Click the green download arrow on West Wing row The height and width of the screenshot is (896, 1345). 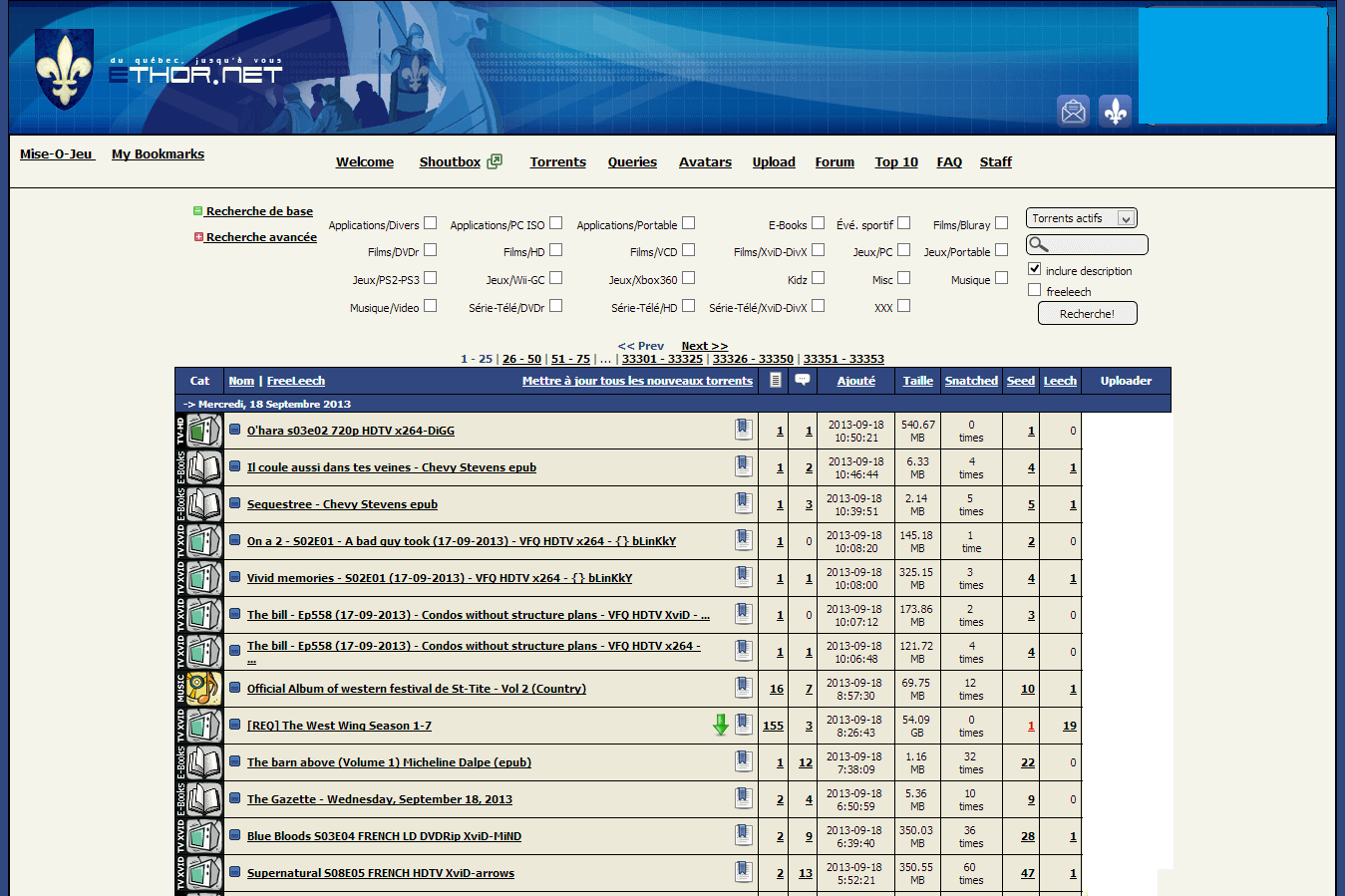pyautogui.click(x=721, y=725)
